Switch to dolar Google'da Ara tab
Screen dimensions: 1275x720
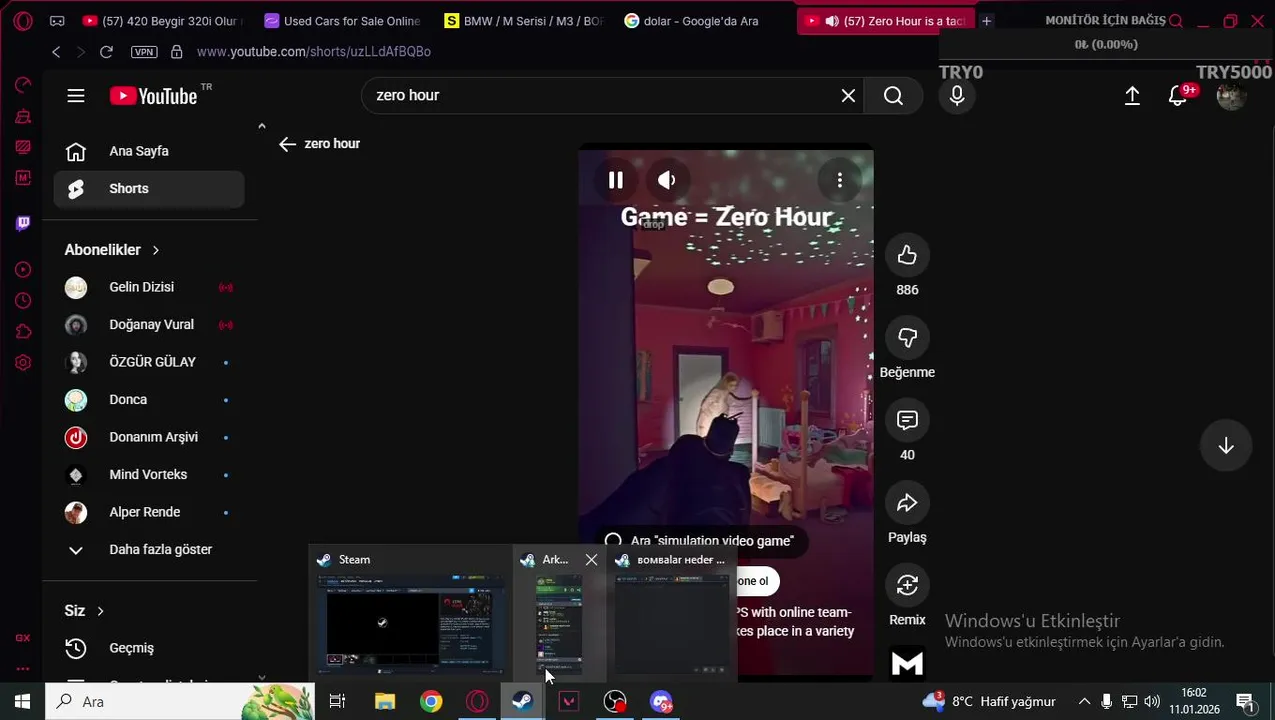[x=704, y=21]
